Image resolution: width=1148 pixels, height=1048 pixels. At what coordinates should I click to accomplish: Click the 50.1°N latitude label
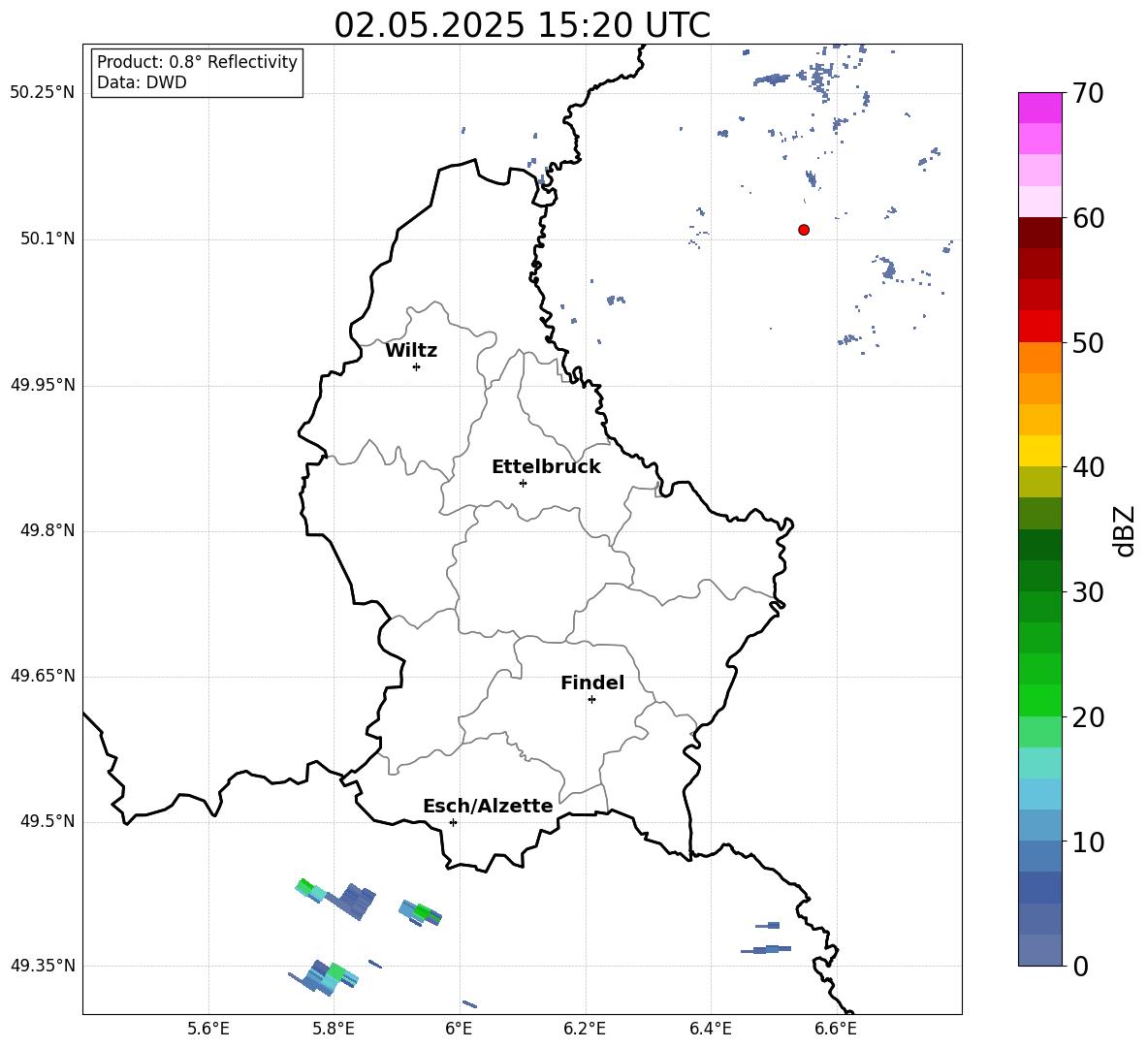(x=48, y=239)
